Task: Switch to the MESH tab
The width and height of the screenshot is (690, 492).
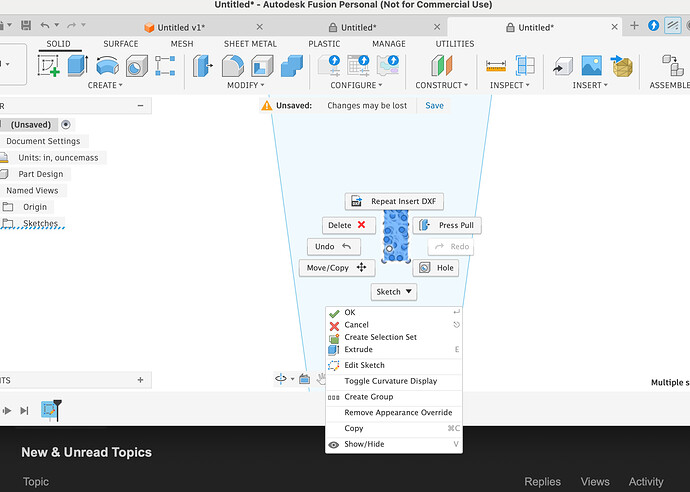Action: tap(182, 44)
